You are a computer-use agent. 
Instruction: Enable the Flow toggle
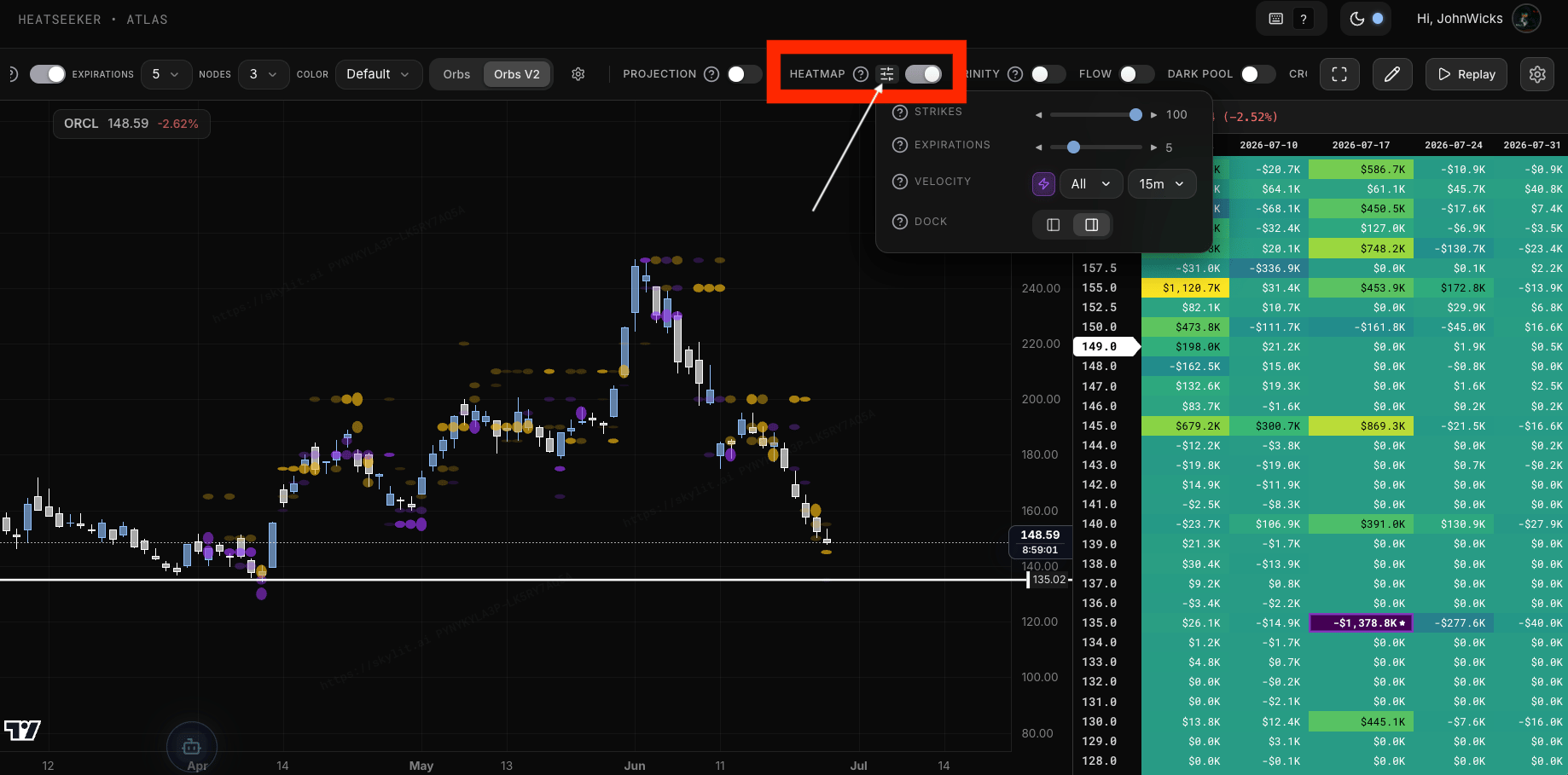(x=1136, y=74)
